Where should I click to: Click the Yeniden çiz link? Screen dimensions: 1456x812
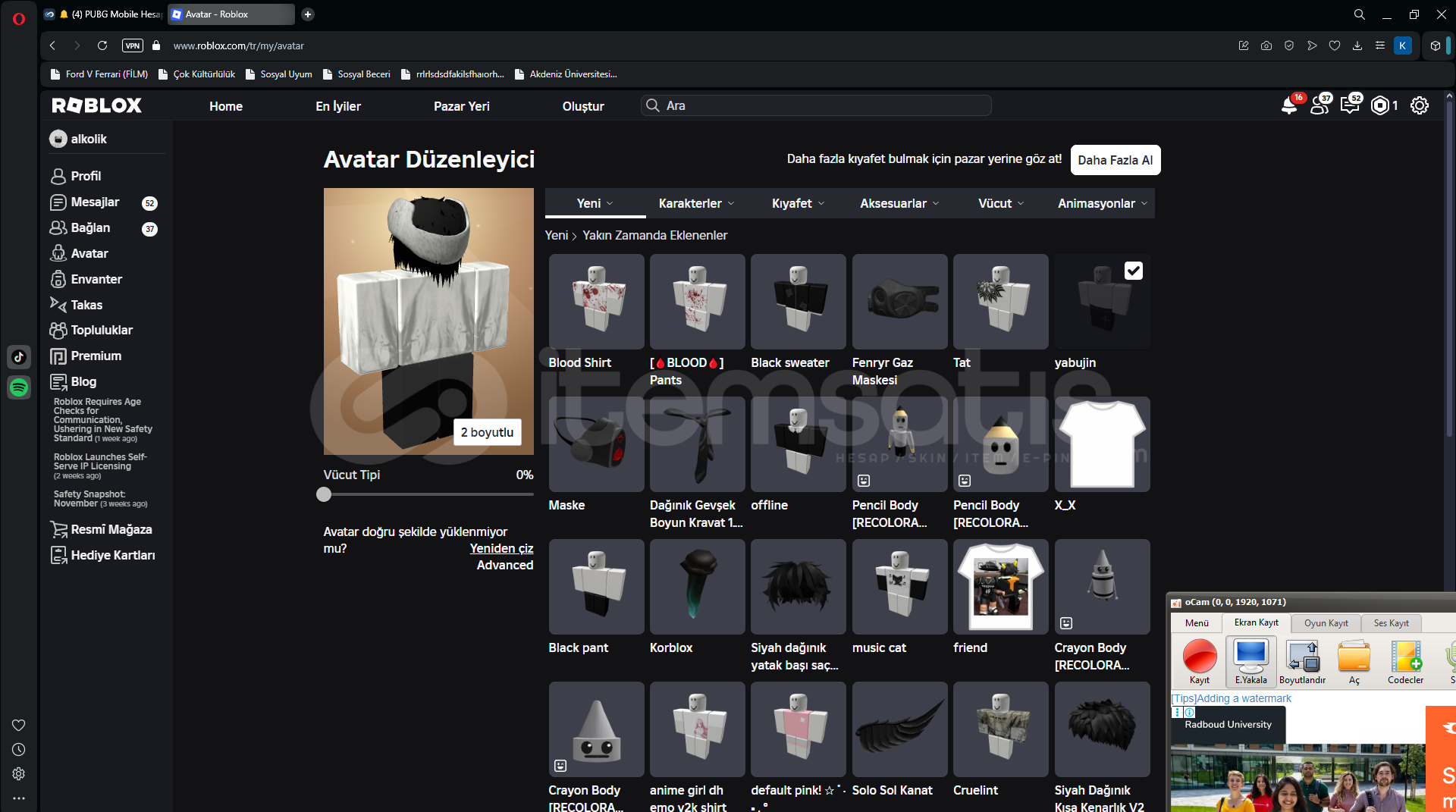click(x=501, y=548)
